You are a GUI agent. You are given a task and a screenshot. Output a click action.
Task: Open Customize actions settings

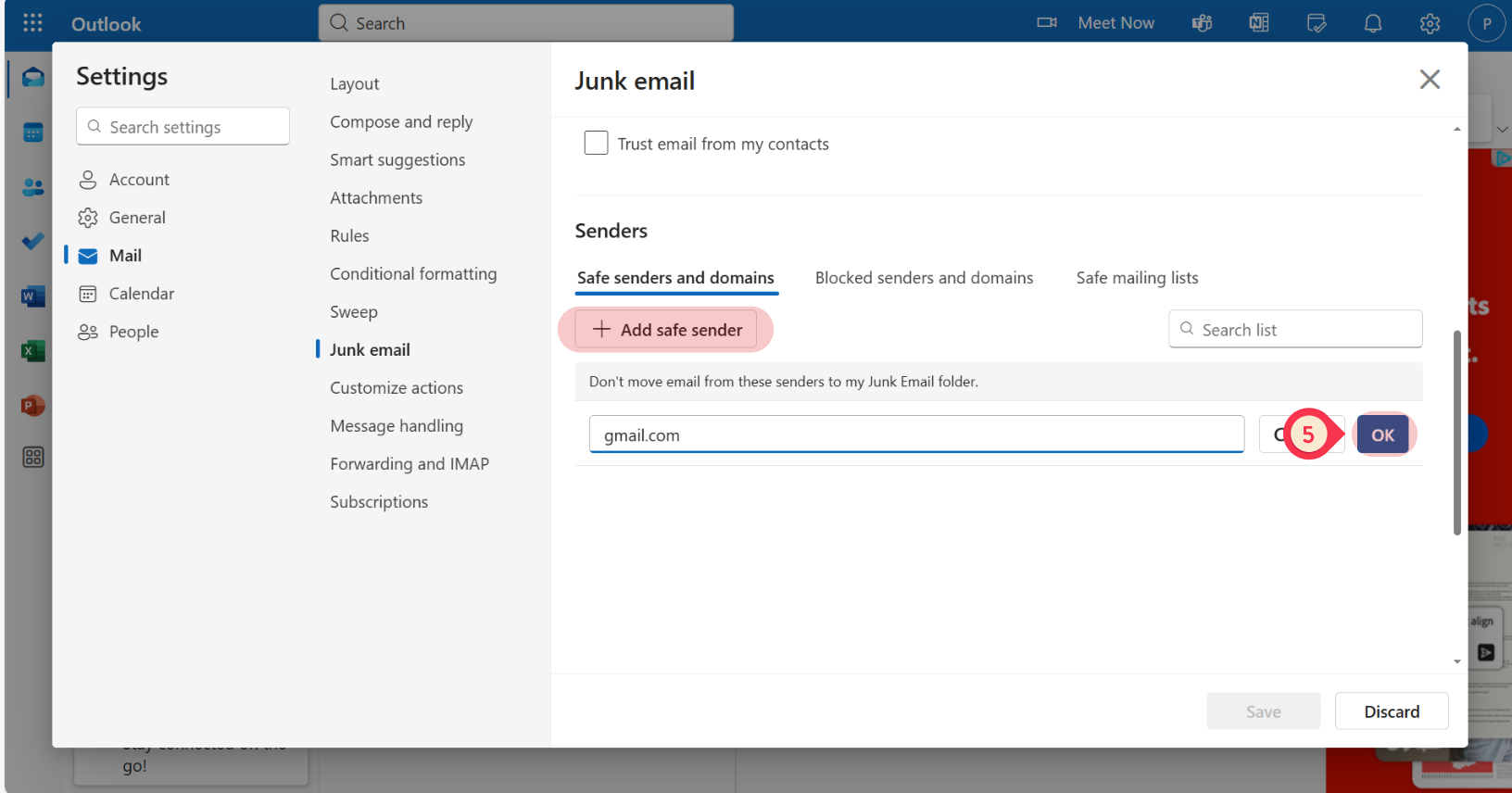397,387
